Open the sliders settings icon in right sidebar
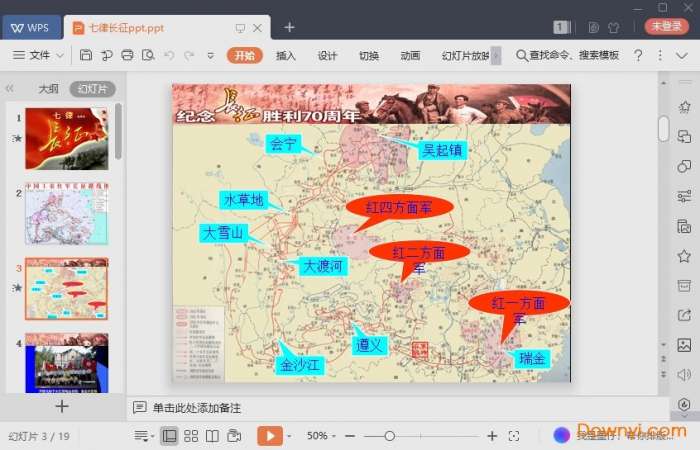The height and width of the screenshot is (450, 700). point(684,196)
